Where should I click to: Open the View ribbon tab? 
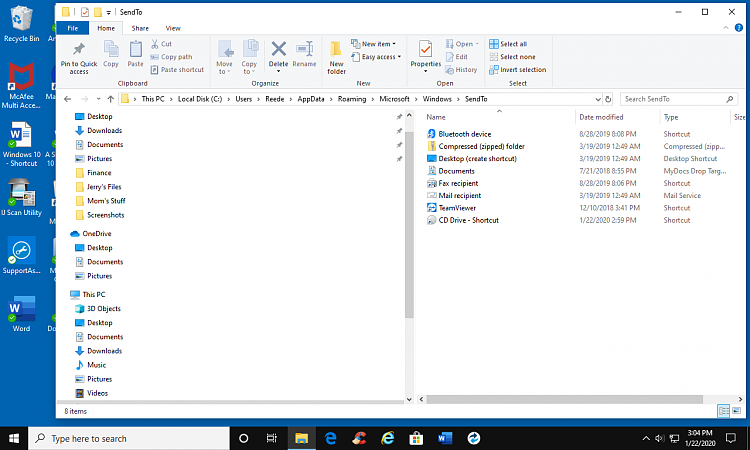tap(173, 28)
